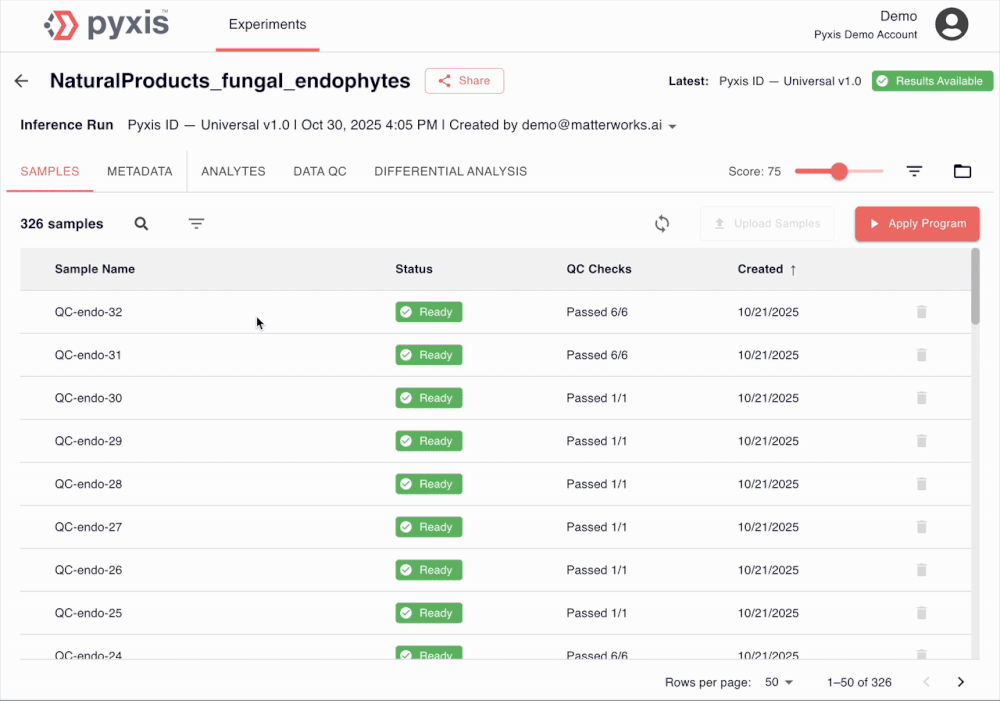Click the filter funnel icon next to Score
Screen dimensions: 1000x701
pyautogui.click(x=913, y=171)
